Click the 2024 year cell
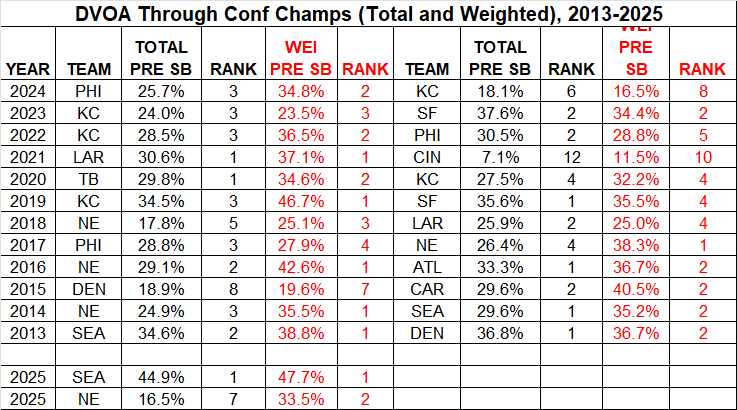 28,92
